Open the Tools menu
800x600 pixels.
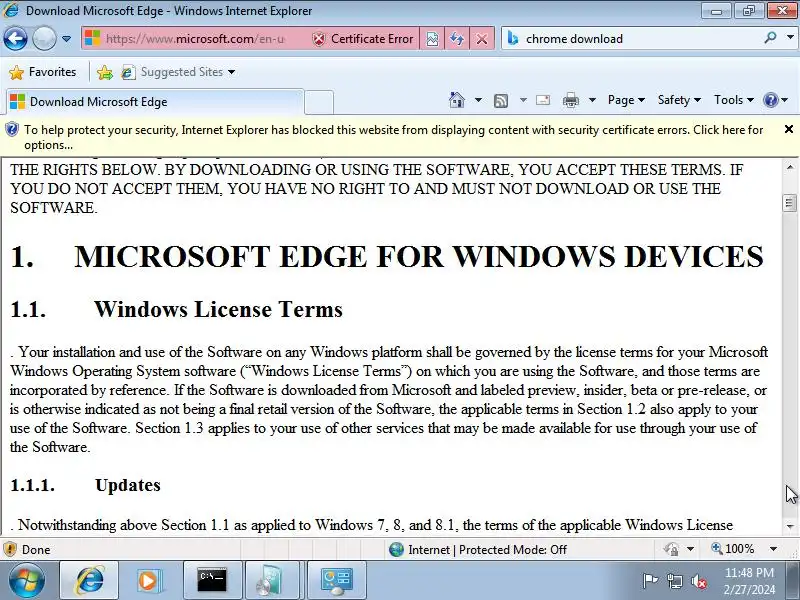[734, 100]
